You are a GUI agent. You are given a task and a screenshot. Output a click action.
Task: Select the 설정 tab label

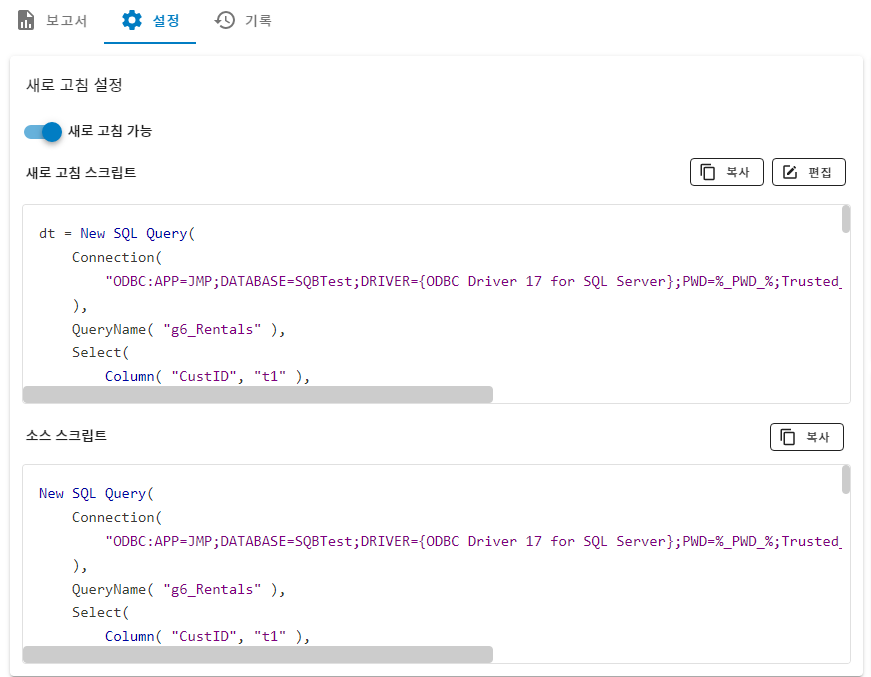pyautogui.click(x=166, y=20)
